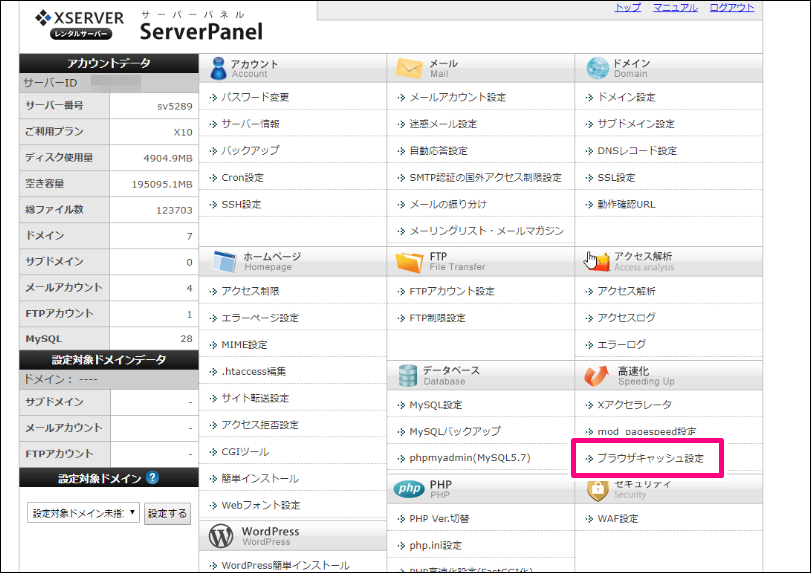Open 動作確認URL
This screenshot has height=573, width=811.
click(626, 204)
